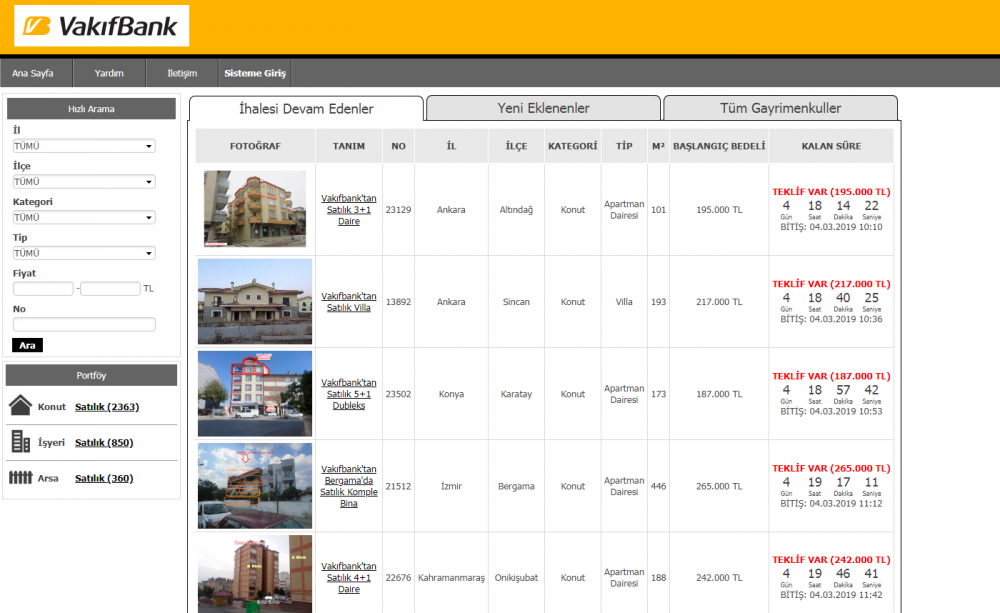Click the Hızlı Arama panel header
The image size is (1000, 613).
(91, 108)
